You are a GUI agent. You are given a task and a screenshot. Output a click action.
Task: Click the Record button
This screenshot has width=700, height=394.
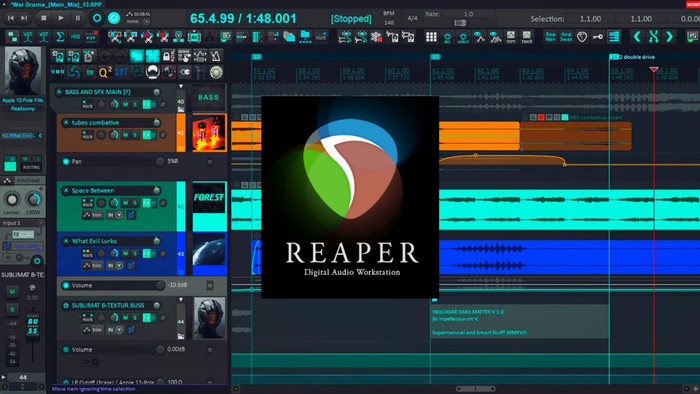(x=96, y=18)
